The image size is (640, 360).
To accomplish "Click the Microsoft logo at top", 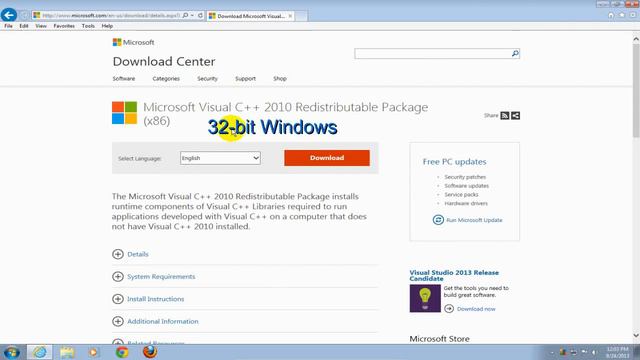I will (133, 42).
